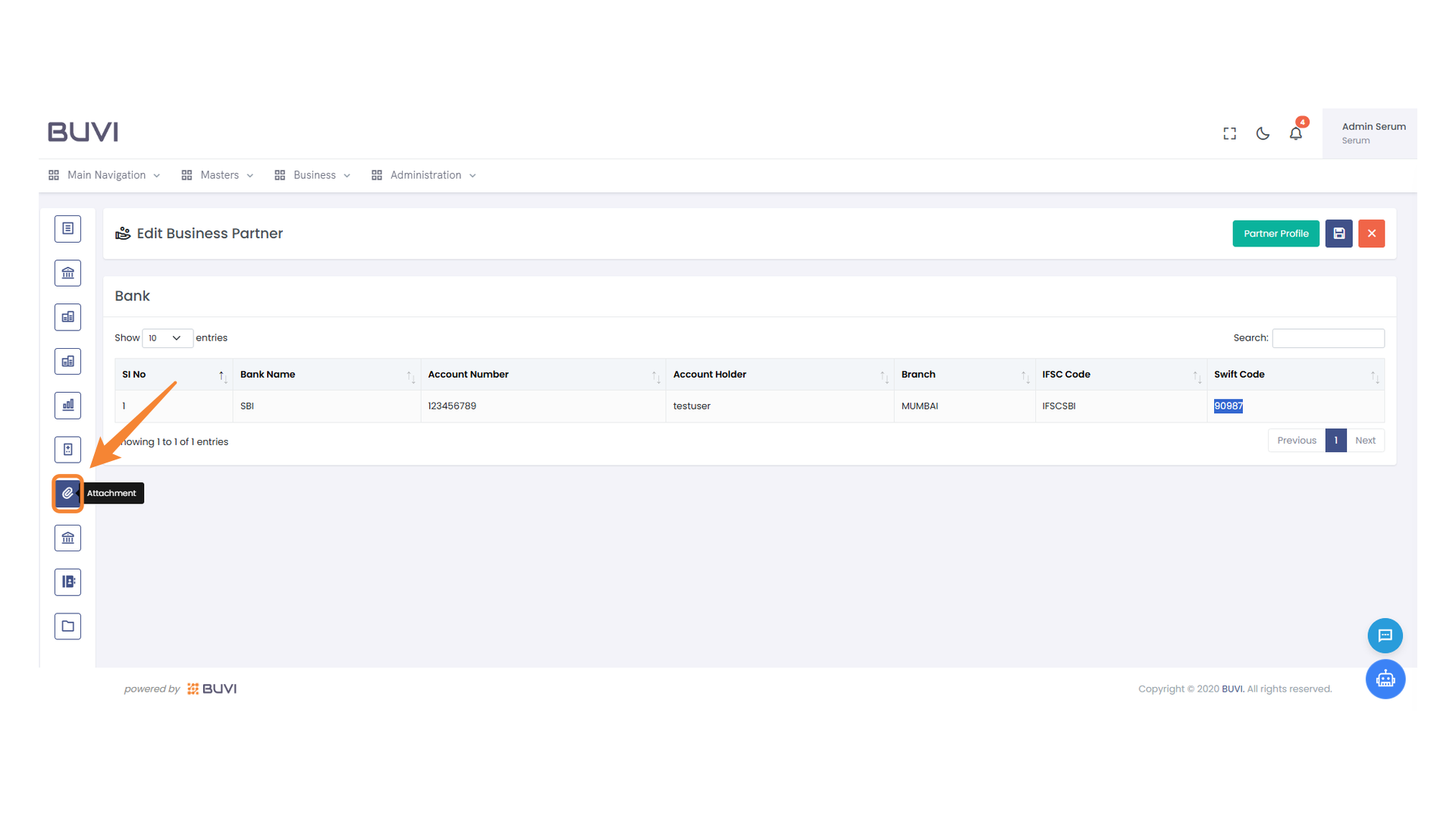Open the chat message bubble icon
Image resolution: width=1456 pixels, height=819 pixels.
click(1385, 636)
